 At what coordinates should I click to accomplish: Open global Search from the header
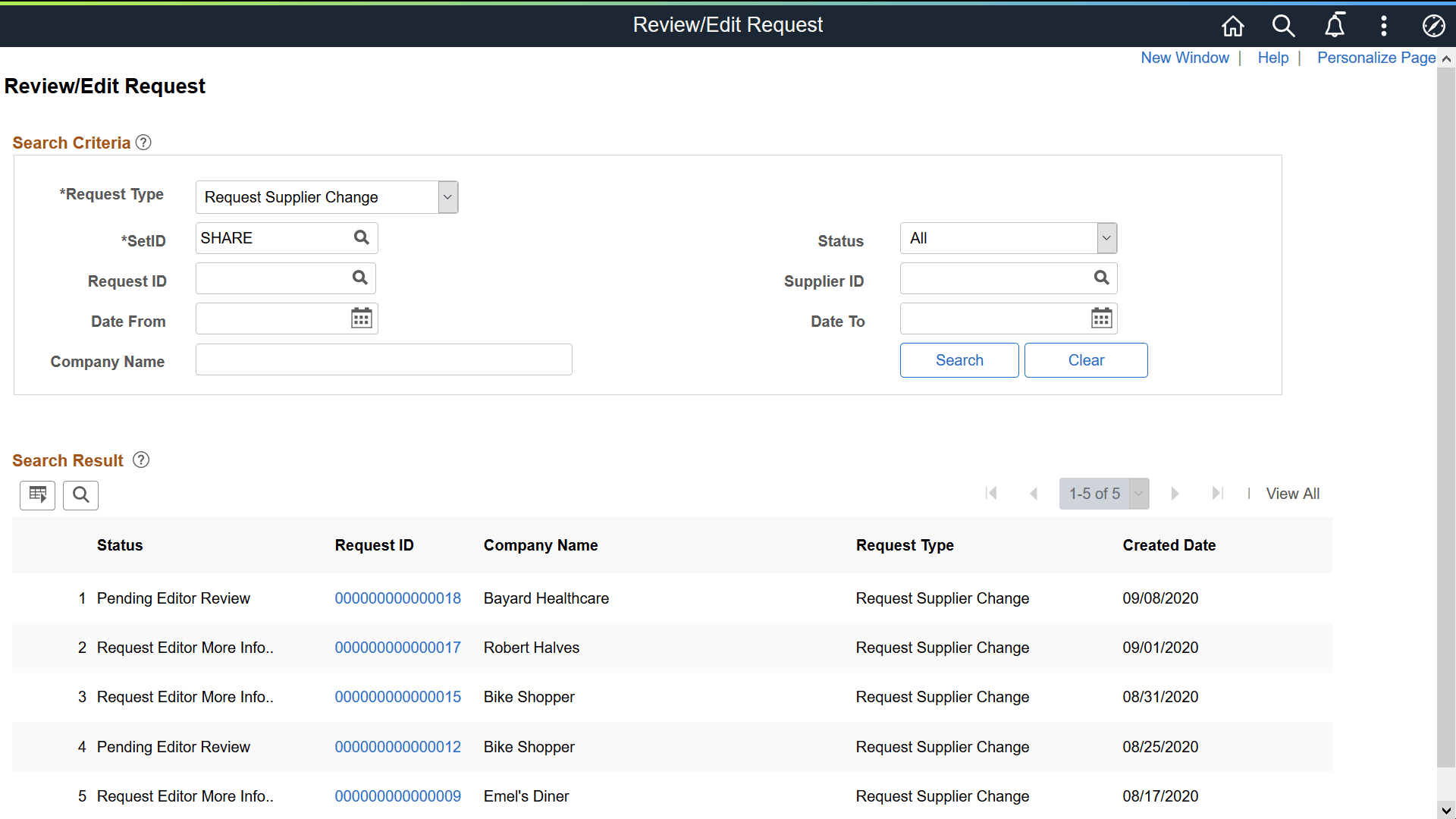click(x=1283, y=25)
